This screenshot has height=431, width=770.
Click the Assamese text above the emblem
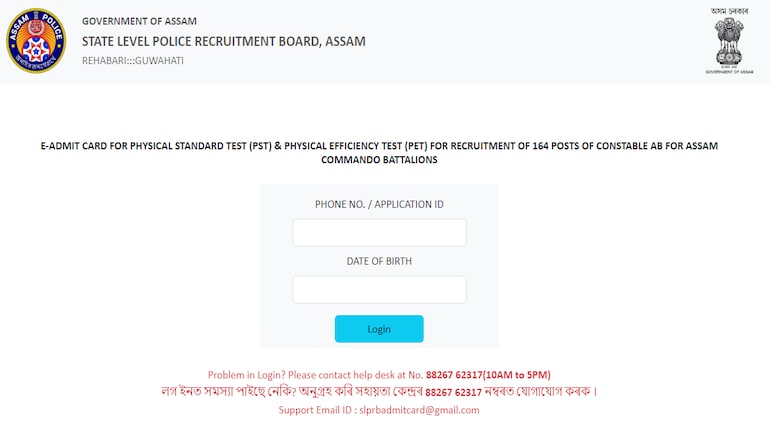coord(729,11)
